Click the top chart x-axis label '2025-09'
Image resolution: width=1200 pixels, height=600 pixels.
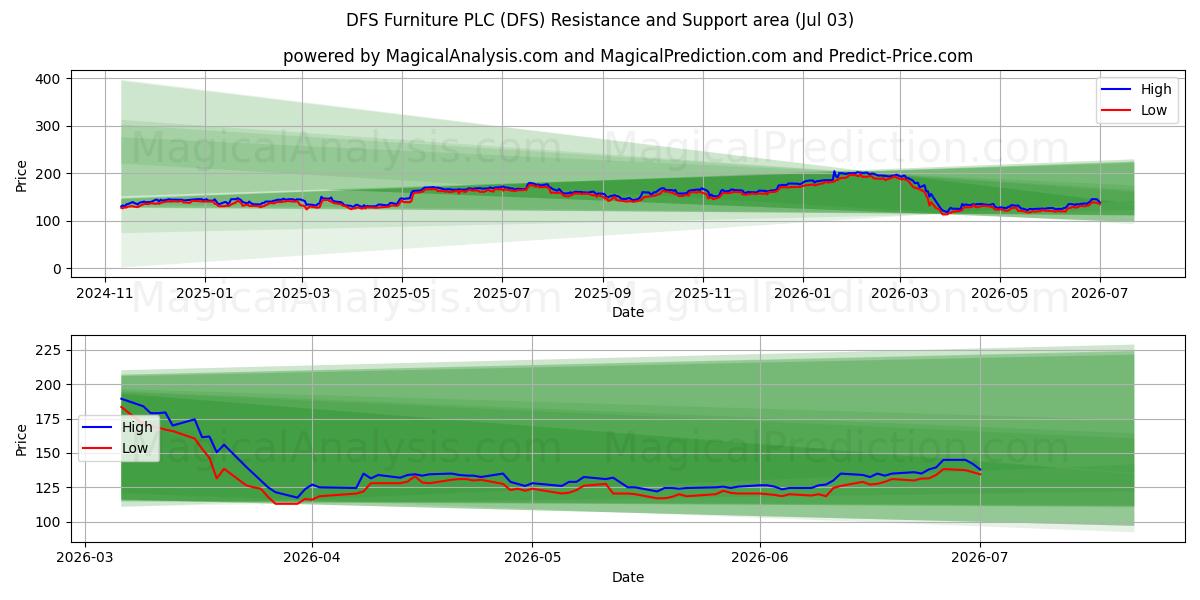point(603,294)
